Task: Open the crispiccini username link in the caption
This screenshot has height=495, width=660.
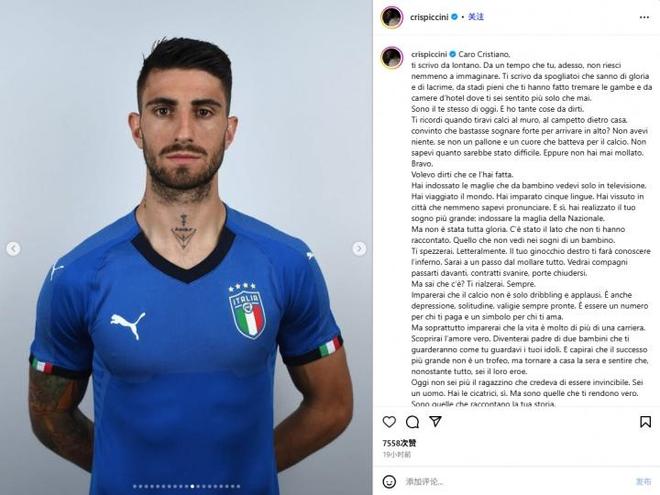Action: point(429,54)
